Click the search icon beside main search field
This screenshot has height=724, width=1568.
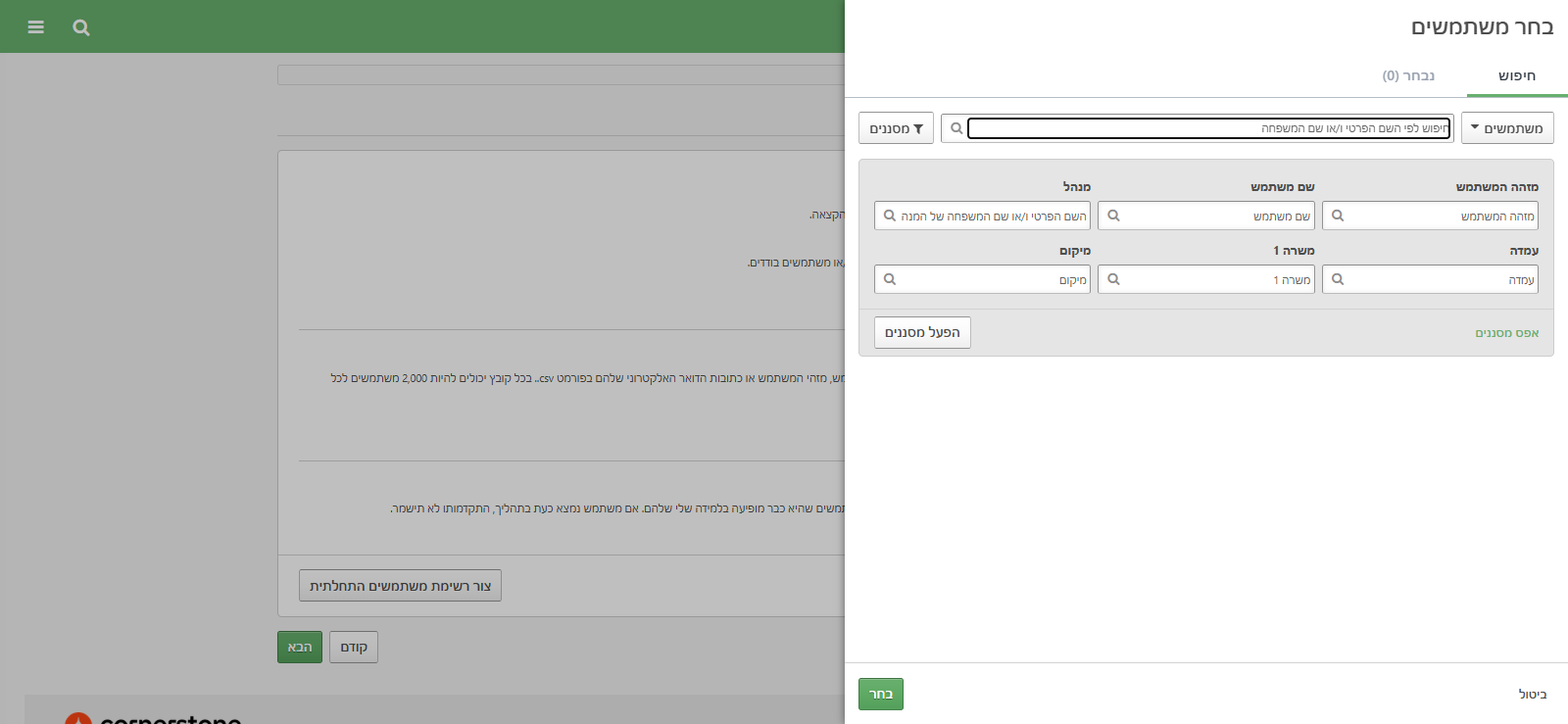click(955, 128)
